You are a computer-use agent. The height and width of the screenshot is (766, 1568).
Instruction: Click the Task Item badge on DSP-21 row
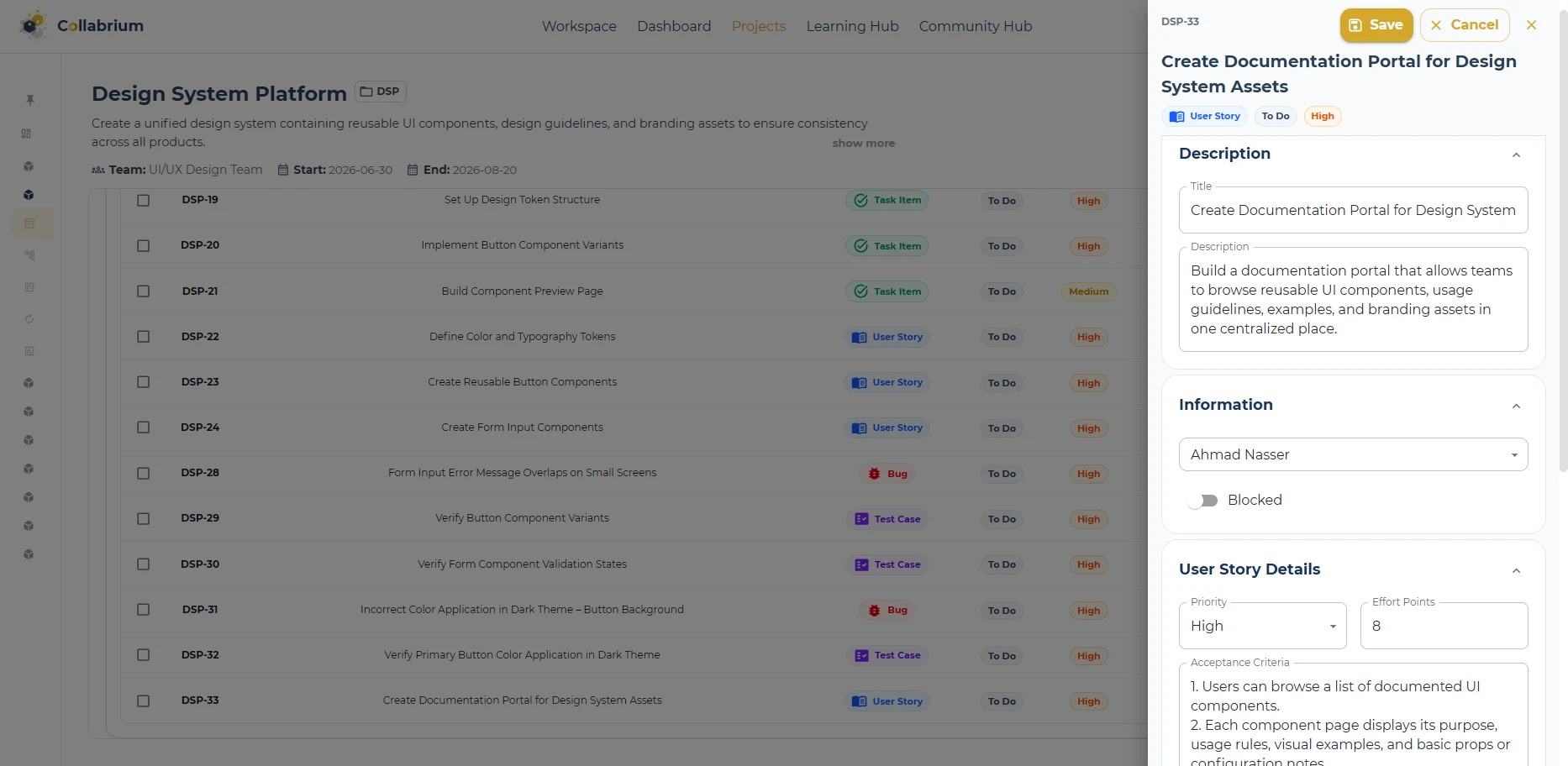(x=887, y=291)
